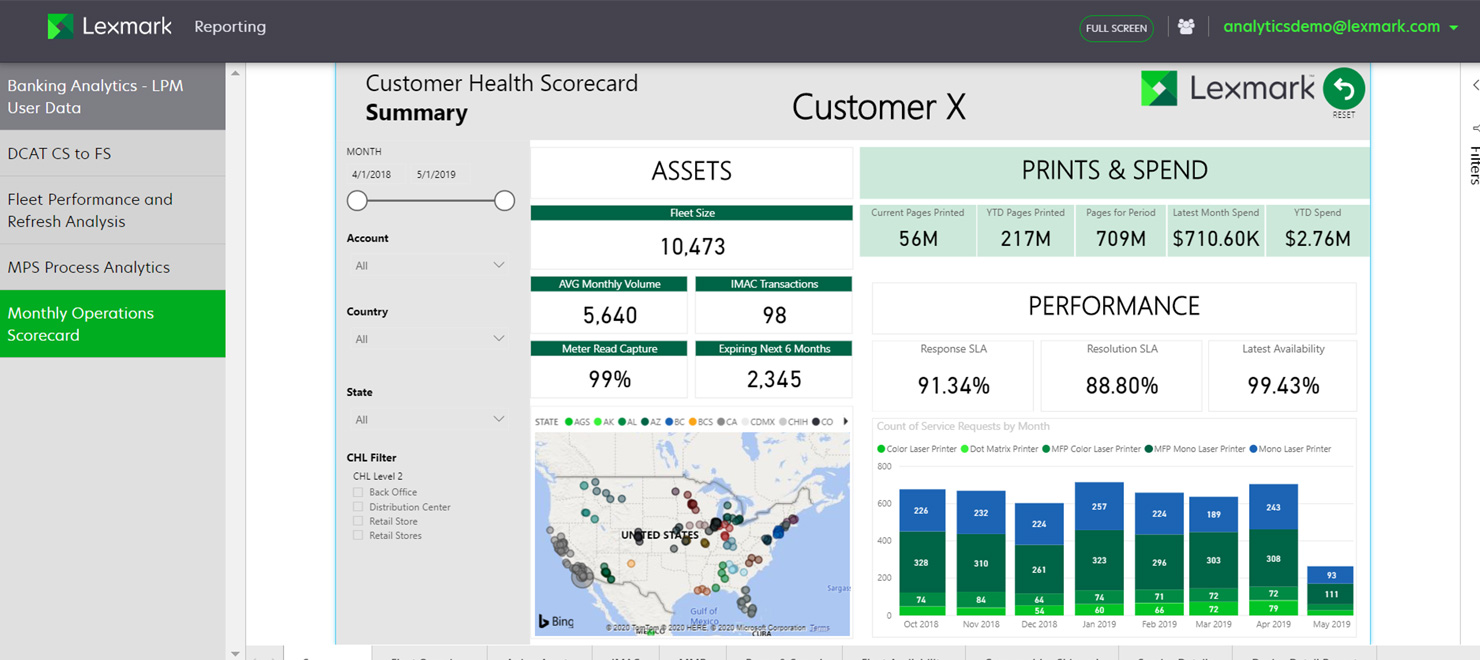Select the AVG Monthly Volume 5,640 card
1480x660 pixels.
click(609, 305)
